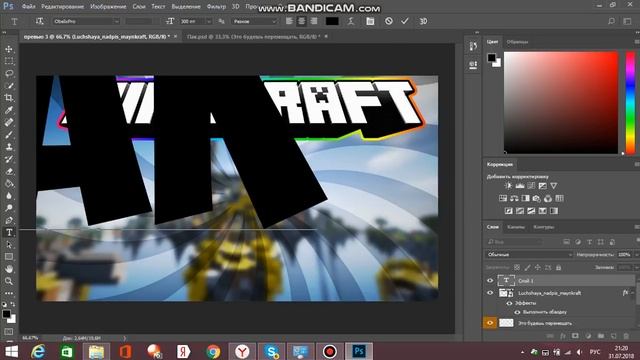
Task: Select the Eyedropper tool
Action: coord(9,110)
